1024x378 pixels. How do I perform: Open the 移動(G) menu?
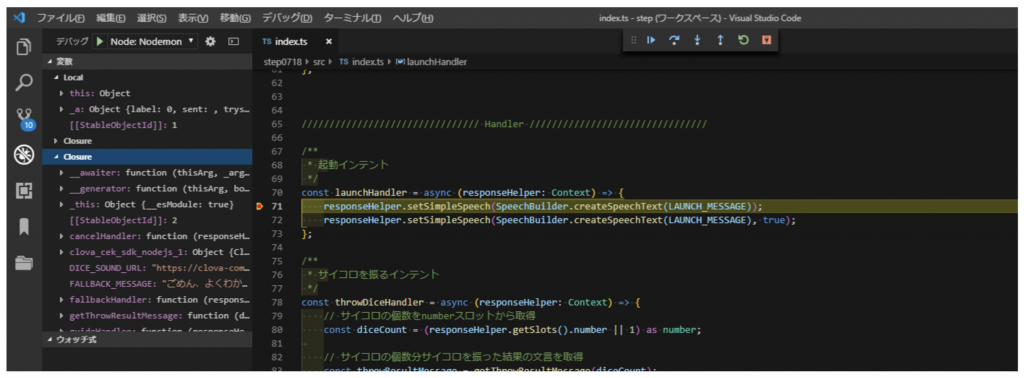point(235,18)
